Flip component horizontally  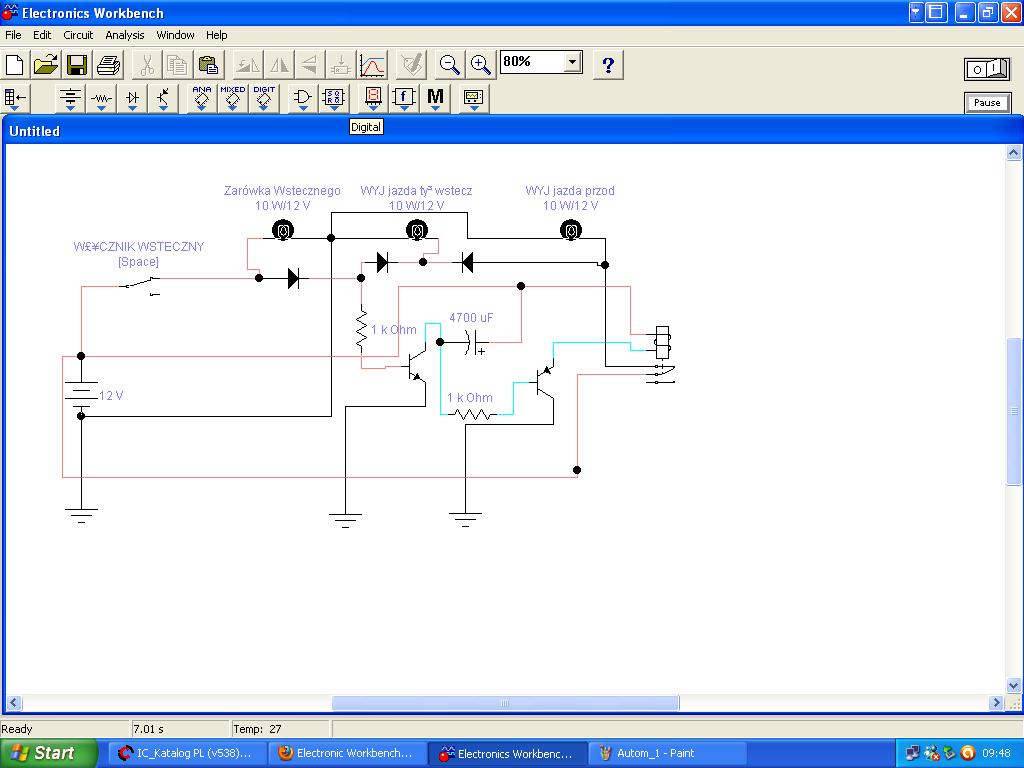coord(279,65)
